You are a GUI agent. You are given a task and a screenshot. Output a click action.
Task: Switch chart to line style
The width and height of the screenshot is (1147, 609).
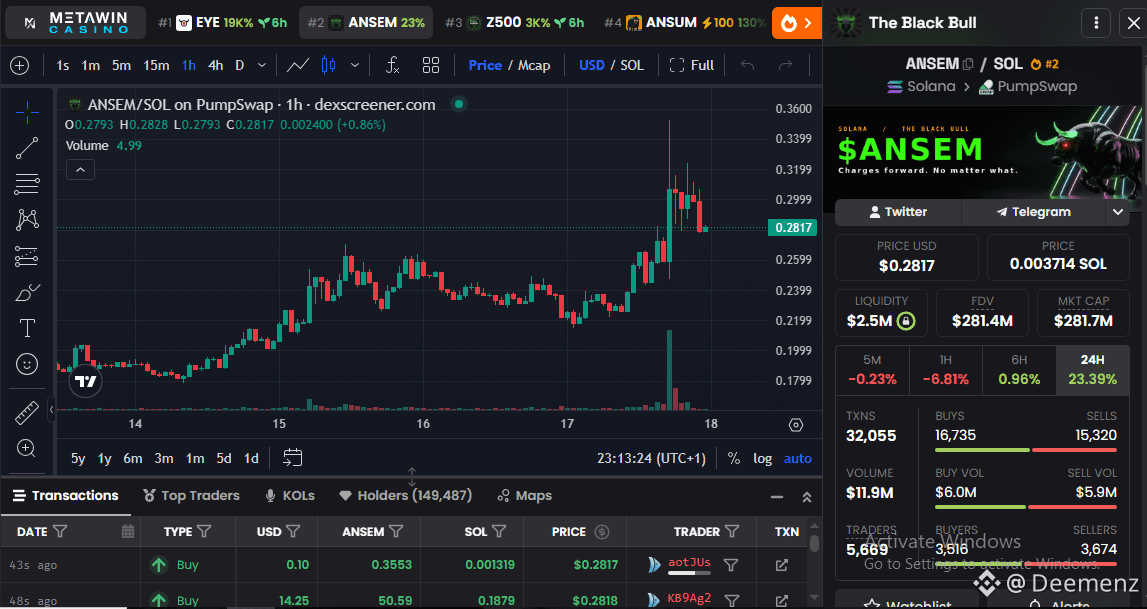298,65
